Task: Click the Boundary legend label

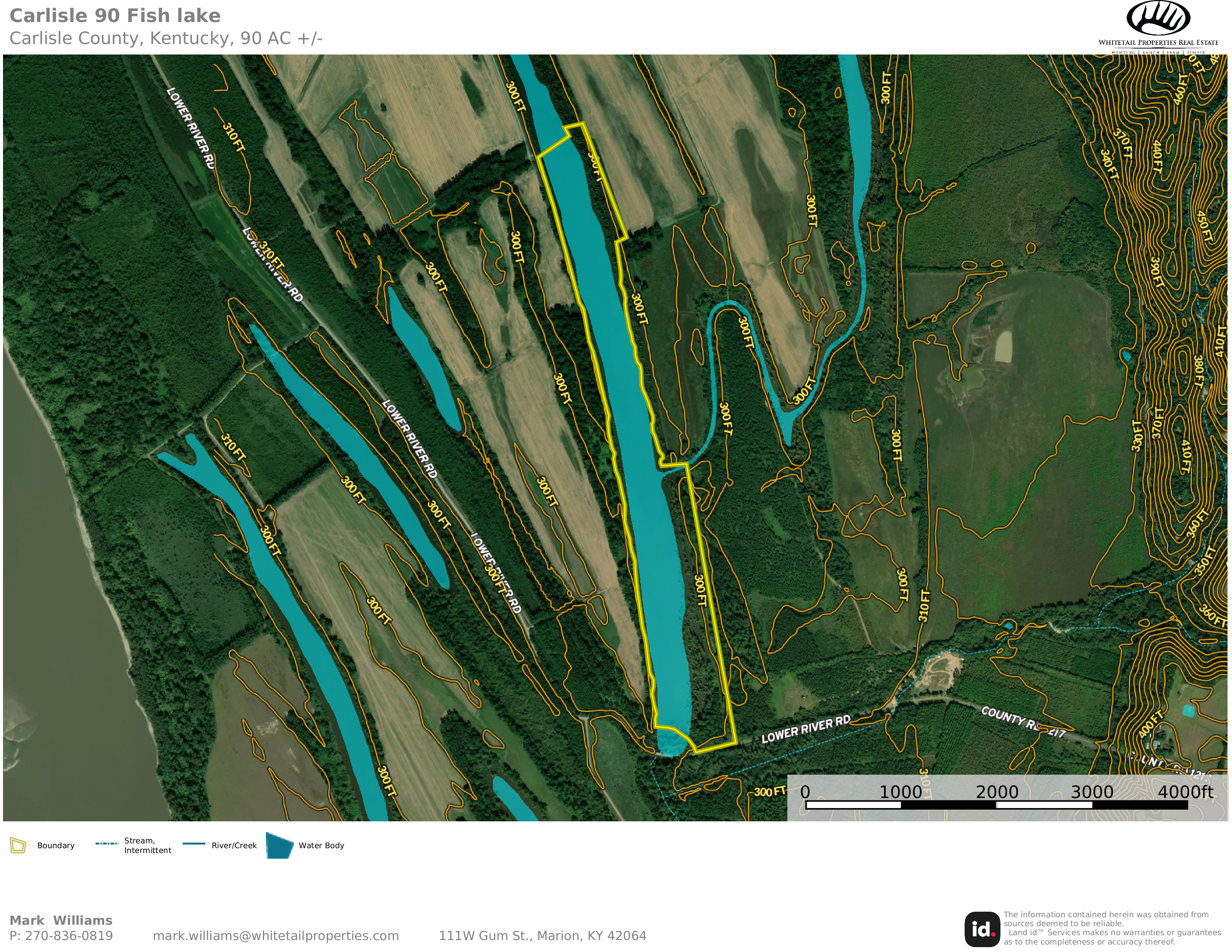Action: point(56,845)
